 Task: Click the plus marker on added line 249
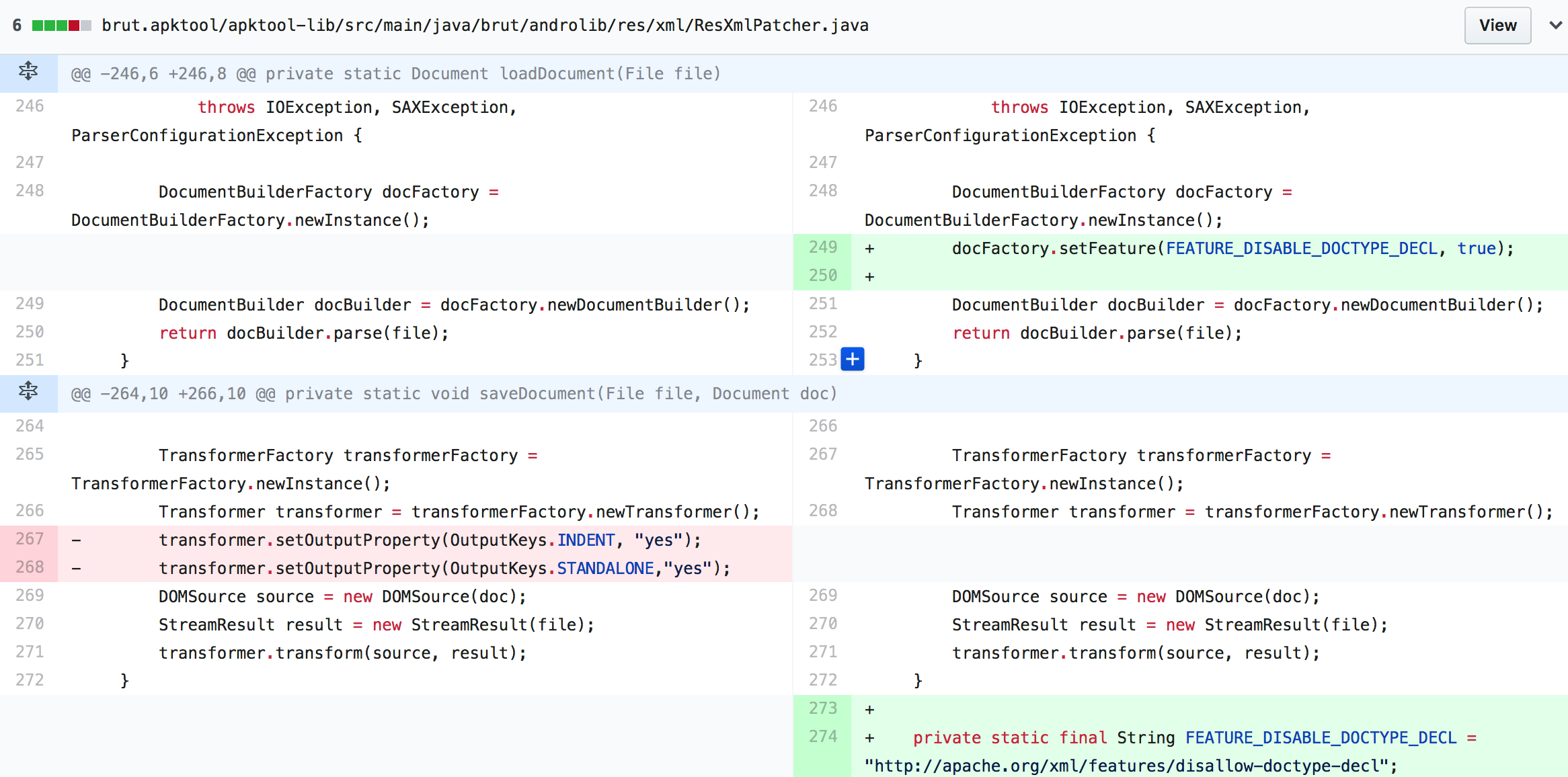pos(869,249)
